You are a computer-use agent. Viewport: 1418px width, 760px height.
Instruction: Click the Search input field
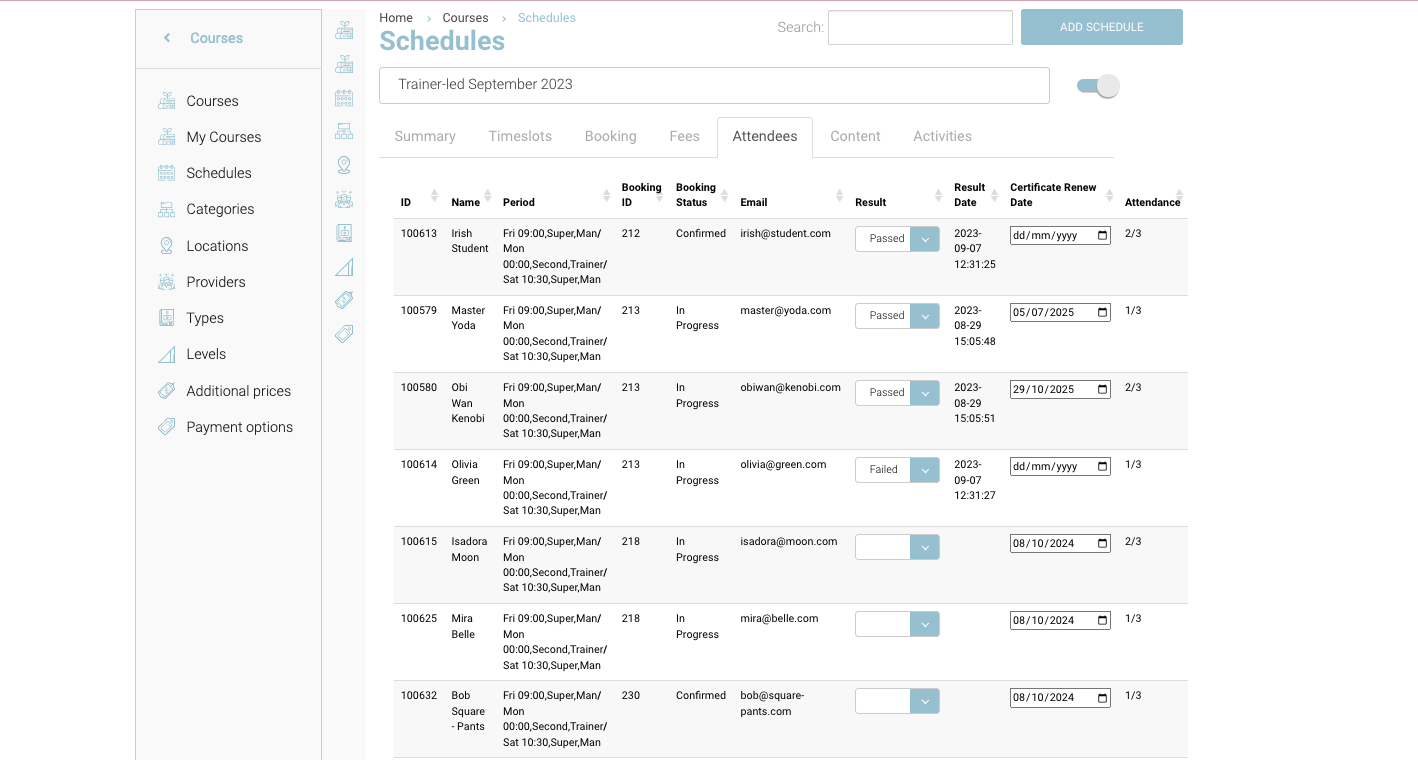pyautogui.click(x=920, y=28)
